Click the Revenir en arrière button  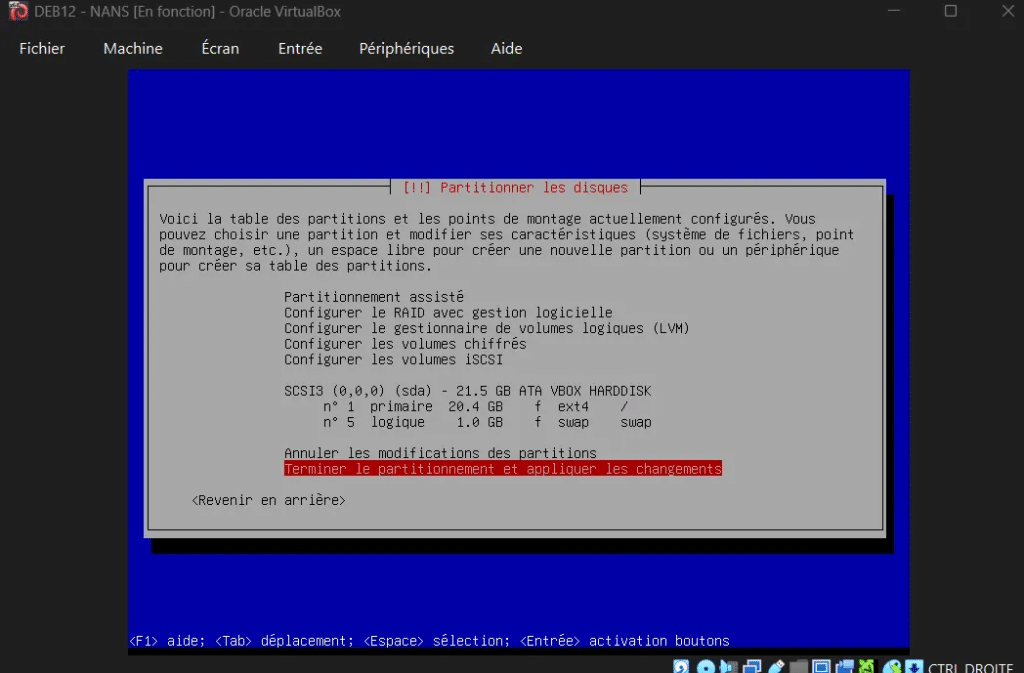tap(268, 500)
